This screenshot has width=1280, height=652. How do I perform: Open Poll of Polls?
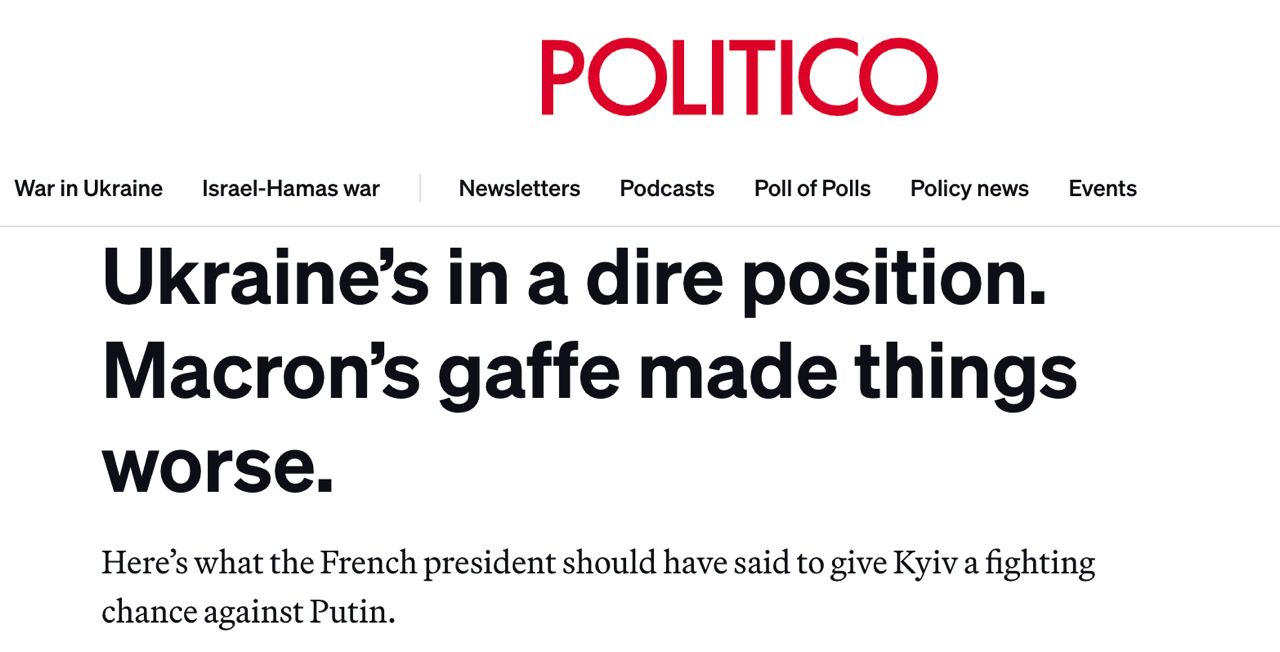(812, 188)
